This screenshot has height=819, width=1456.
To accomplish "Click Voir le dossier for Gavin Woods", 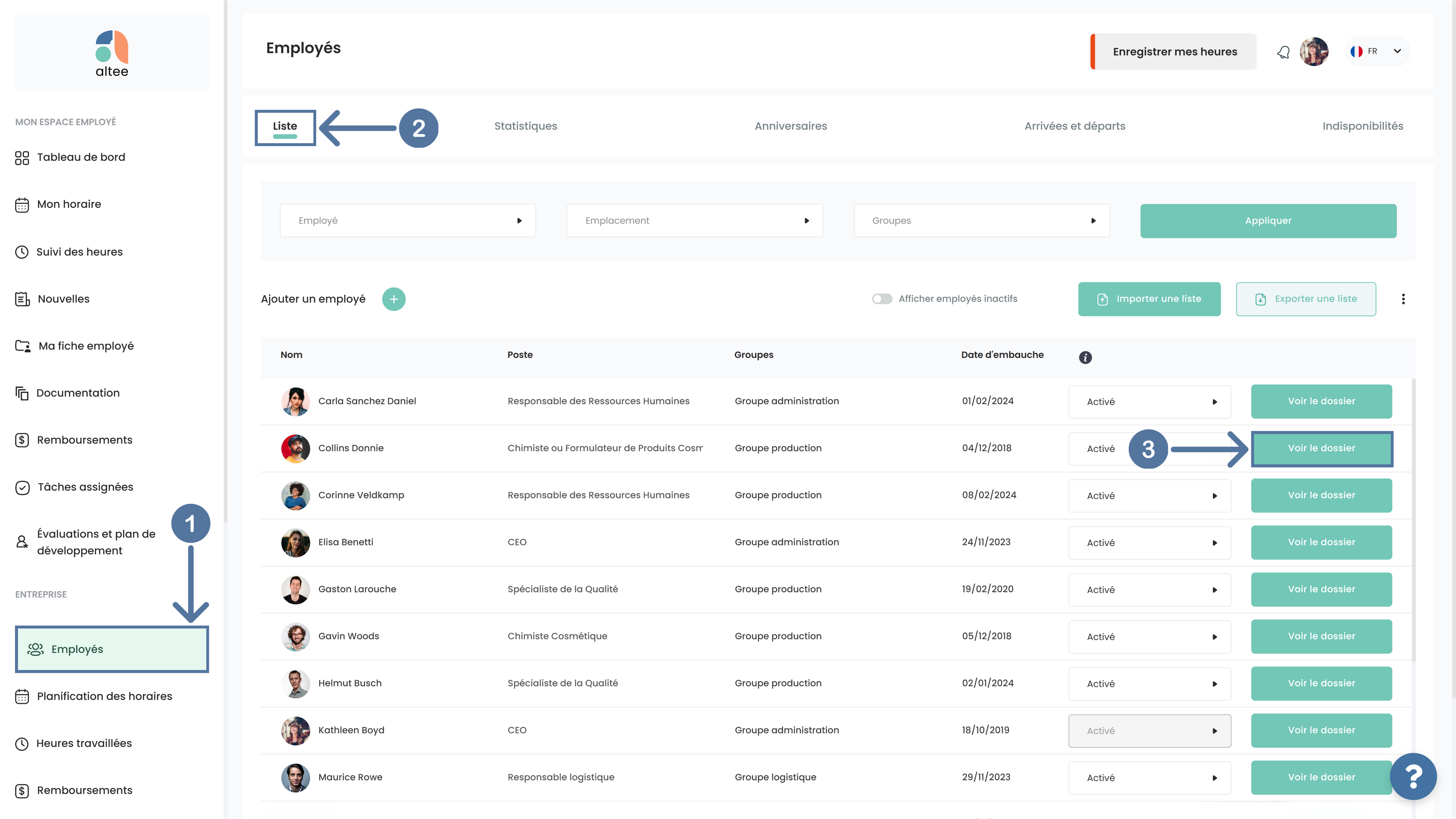I will point(1322,637).
